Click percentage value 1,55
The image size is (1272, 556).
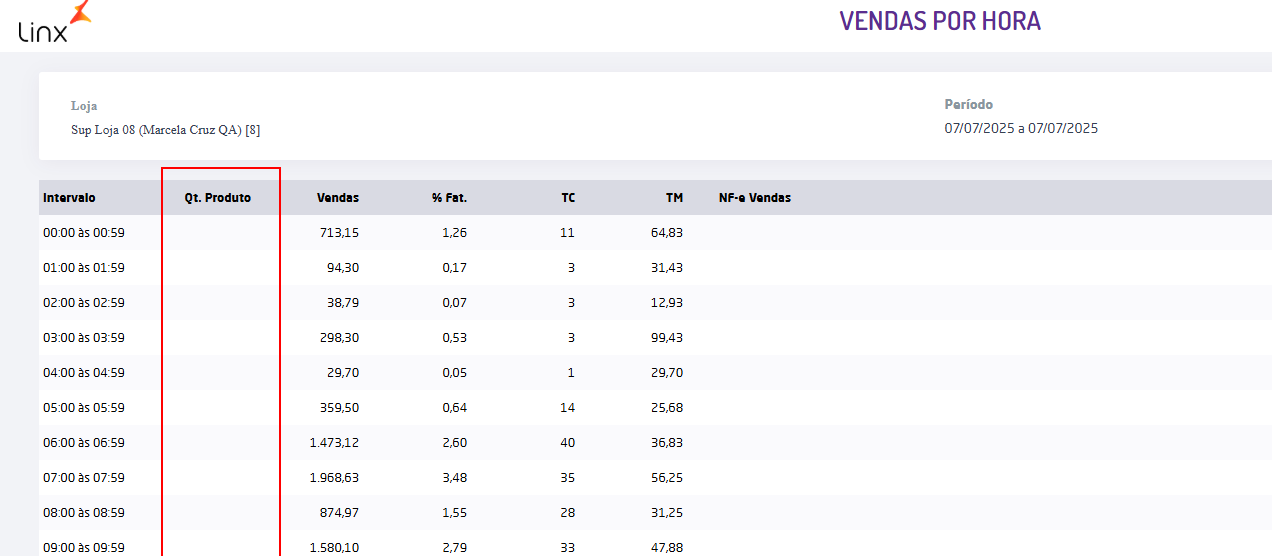pyautogui.click(x=455, y=513)
